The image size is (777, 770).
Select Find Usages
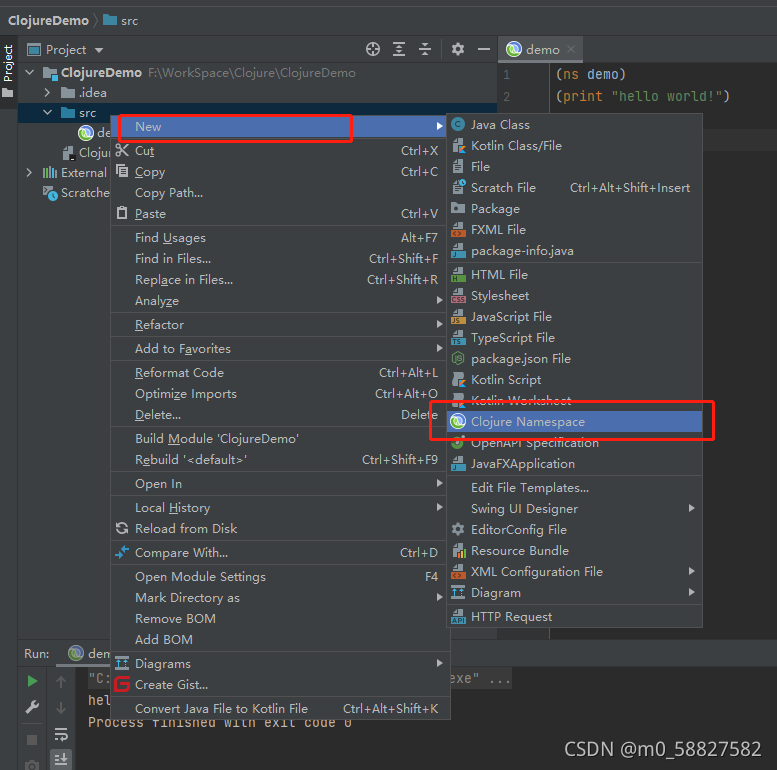[x=280, y=238]
